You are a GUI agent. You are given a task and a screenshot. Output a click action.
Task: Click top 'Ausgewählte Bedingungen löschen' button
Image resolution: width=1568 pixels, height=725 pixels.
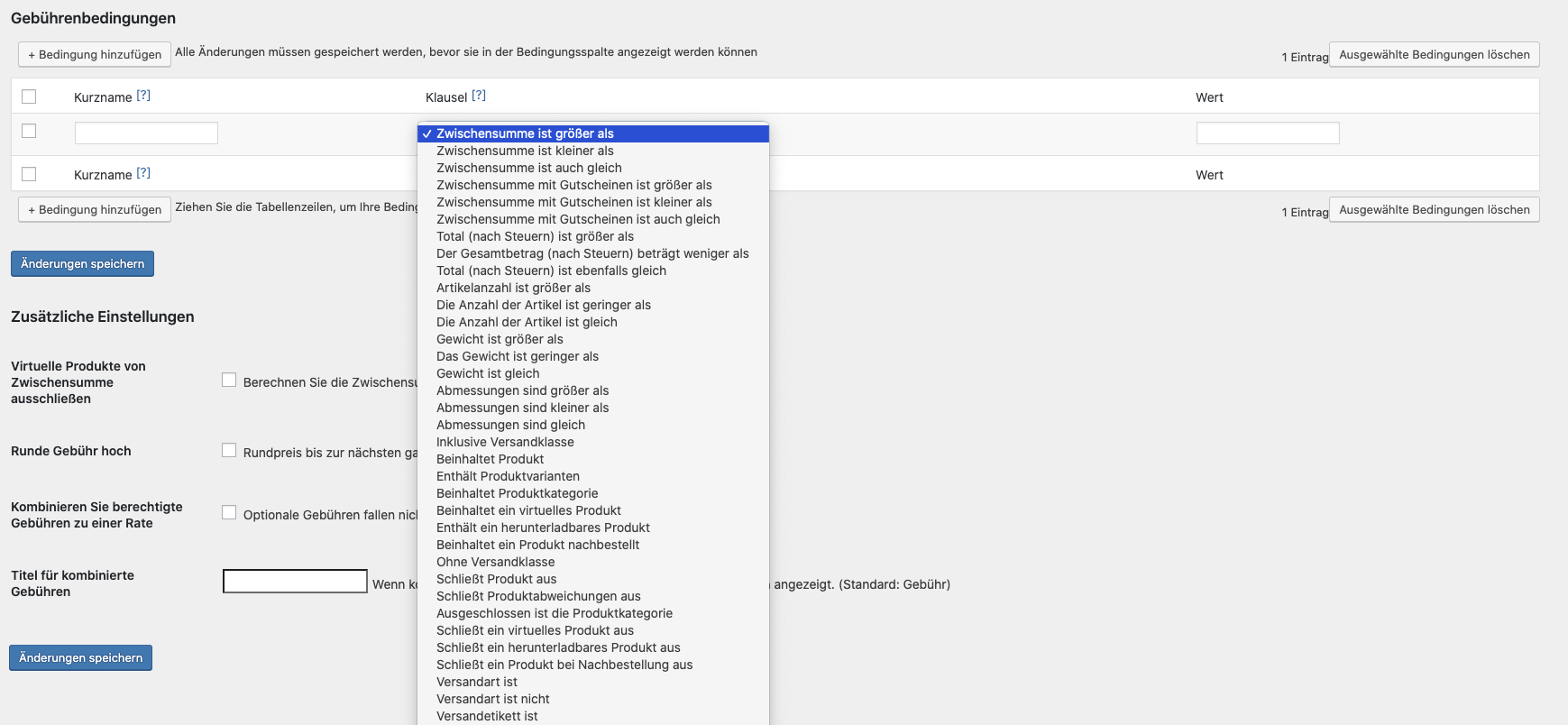[x=1435, y=54]
